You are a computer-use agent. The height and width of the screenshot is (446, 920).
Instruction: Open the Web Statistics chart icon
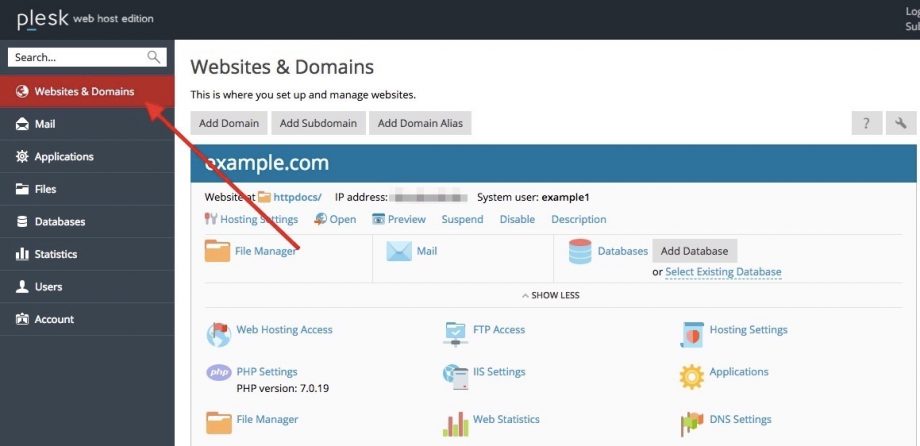[x=455, y=423]
